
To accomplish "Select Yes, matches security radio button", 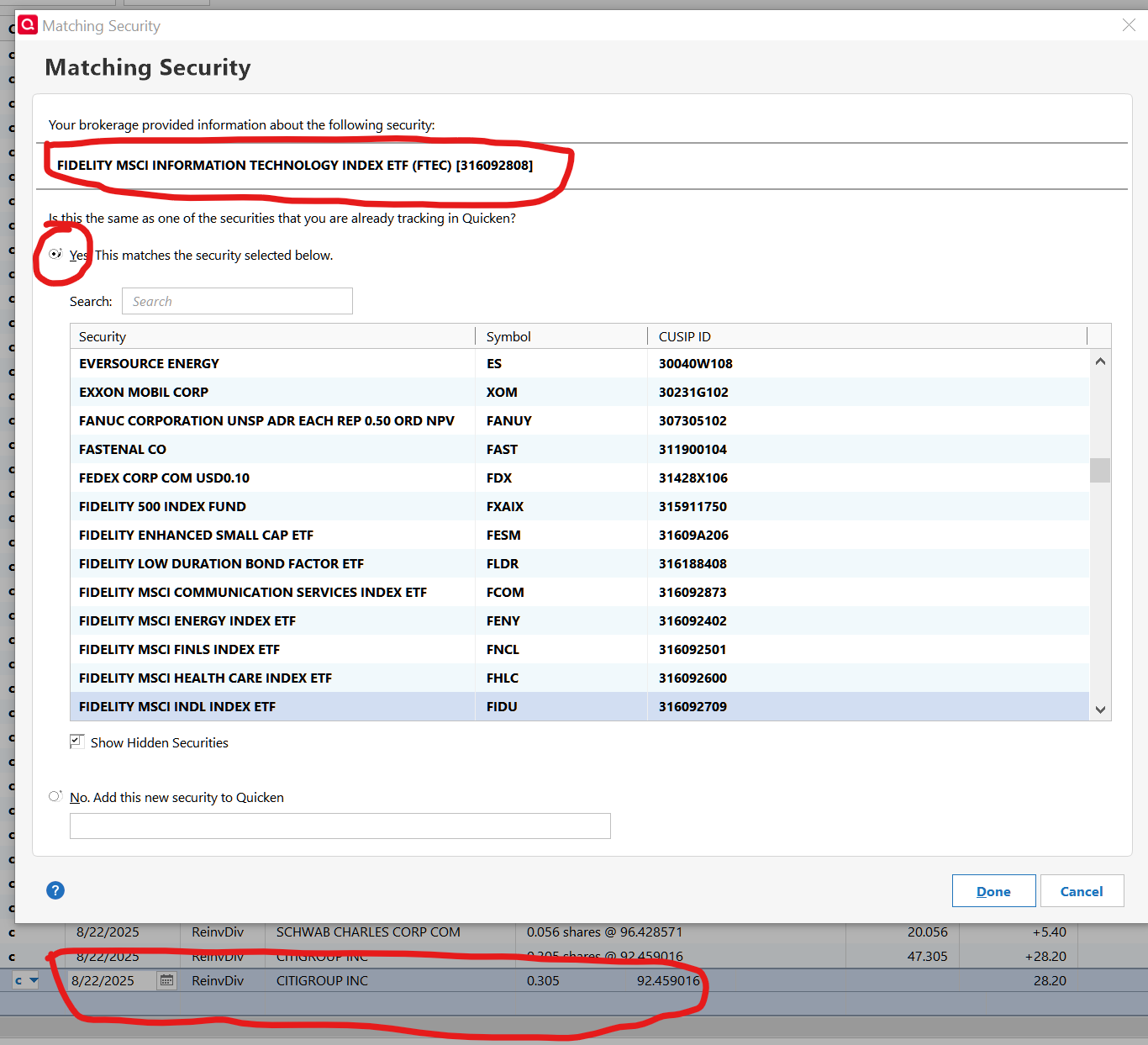I will coord(55,254).
